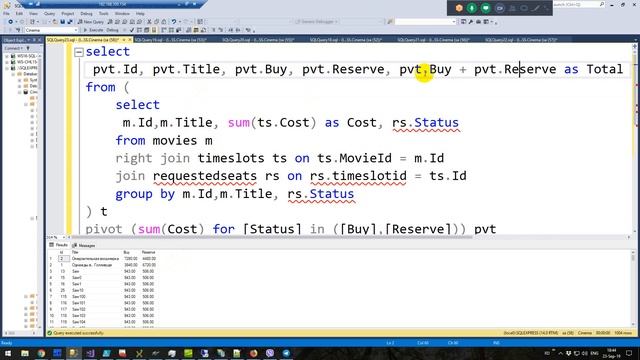Open Chrome from the taskbar
Viewport: 640px width, 360px height.
point(41,353)
